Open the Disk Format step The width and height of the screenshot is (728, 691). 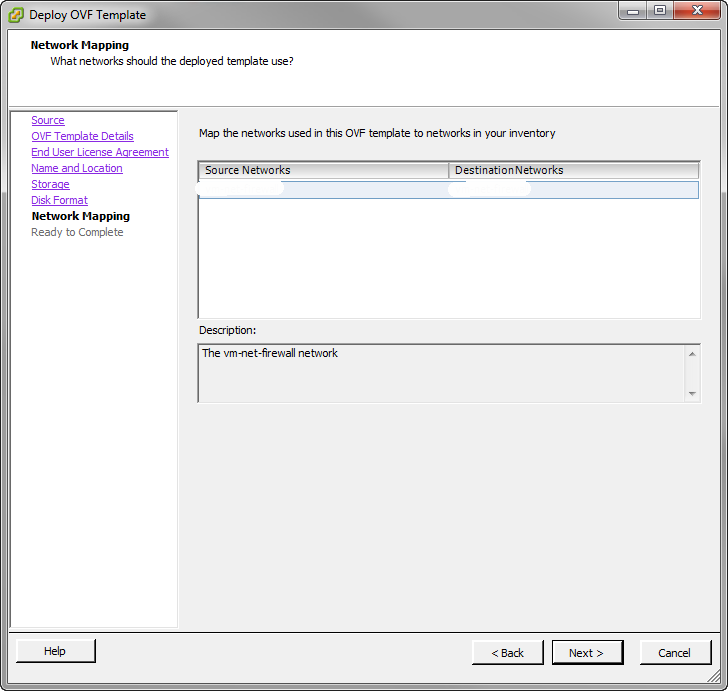(x=59, y=200)
